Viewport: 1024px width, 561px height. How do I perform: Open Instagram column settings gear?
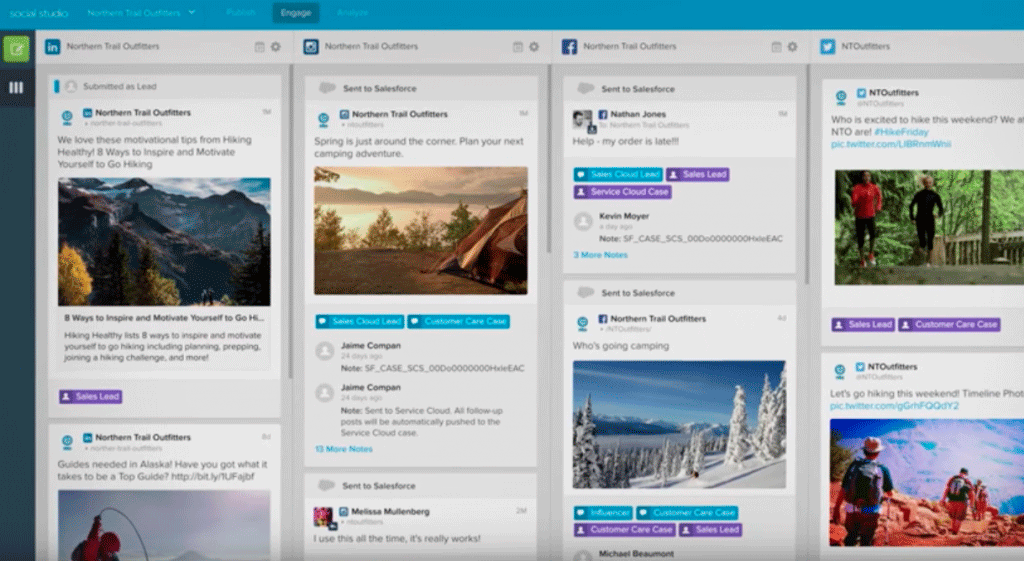534,46
